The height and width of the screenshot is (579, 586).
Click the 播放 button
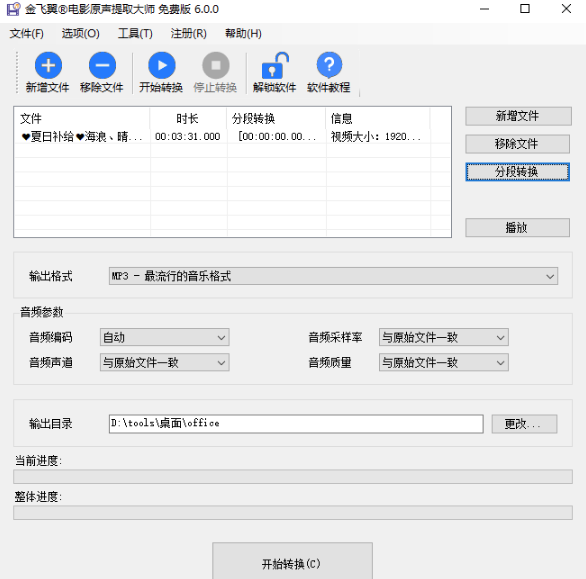(517, 228)
